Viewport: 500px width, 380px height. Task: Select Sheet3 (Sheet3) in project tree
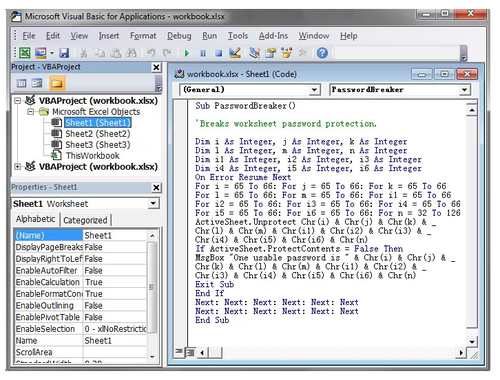point(98,145)
